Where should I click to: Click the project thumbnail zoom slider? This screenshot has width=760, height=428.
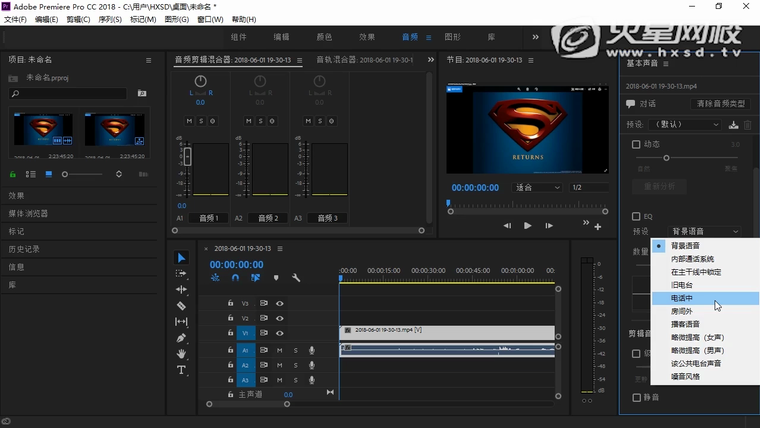(x=66, y=174)
